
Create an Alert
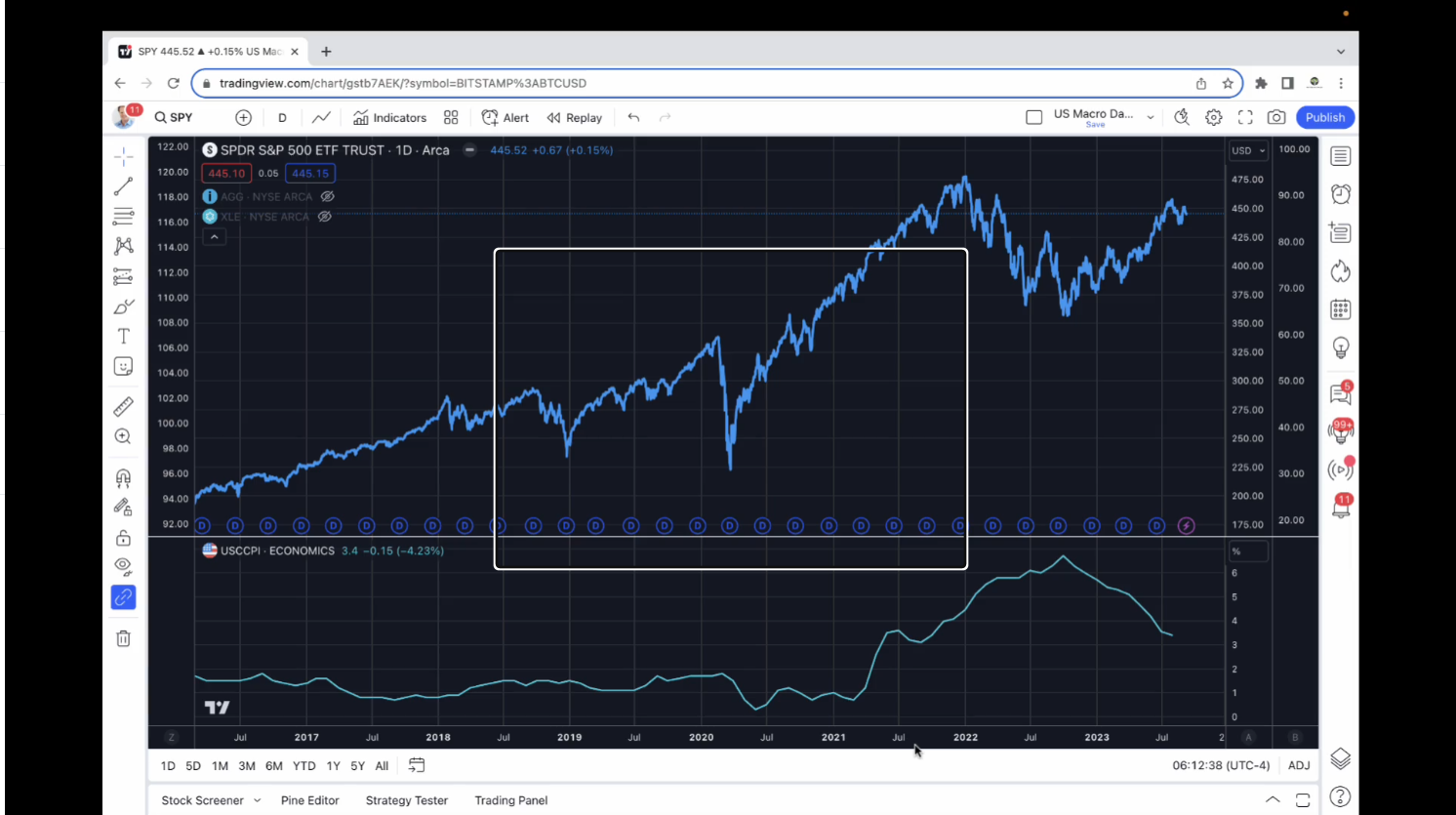(x=506, y=117)
